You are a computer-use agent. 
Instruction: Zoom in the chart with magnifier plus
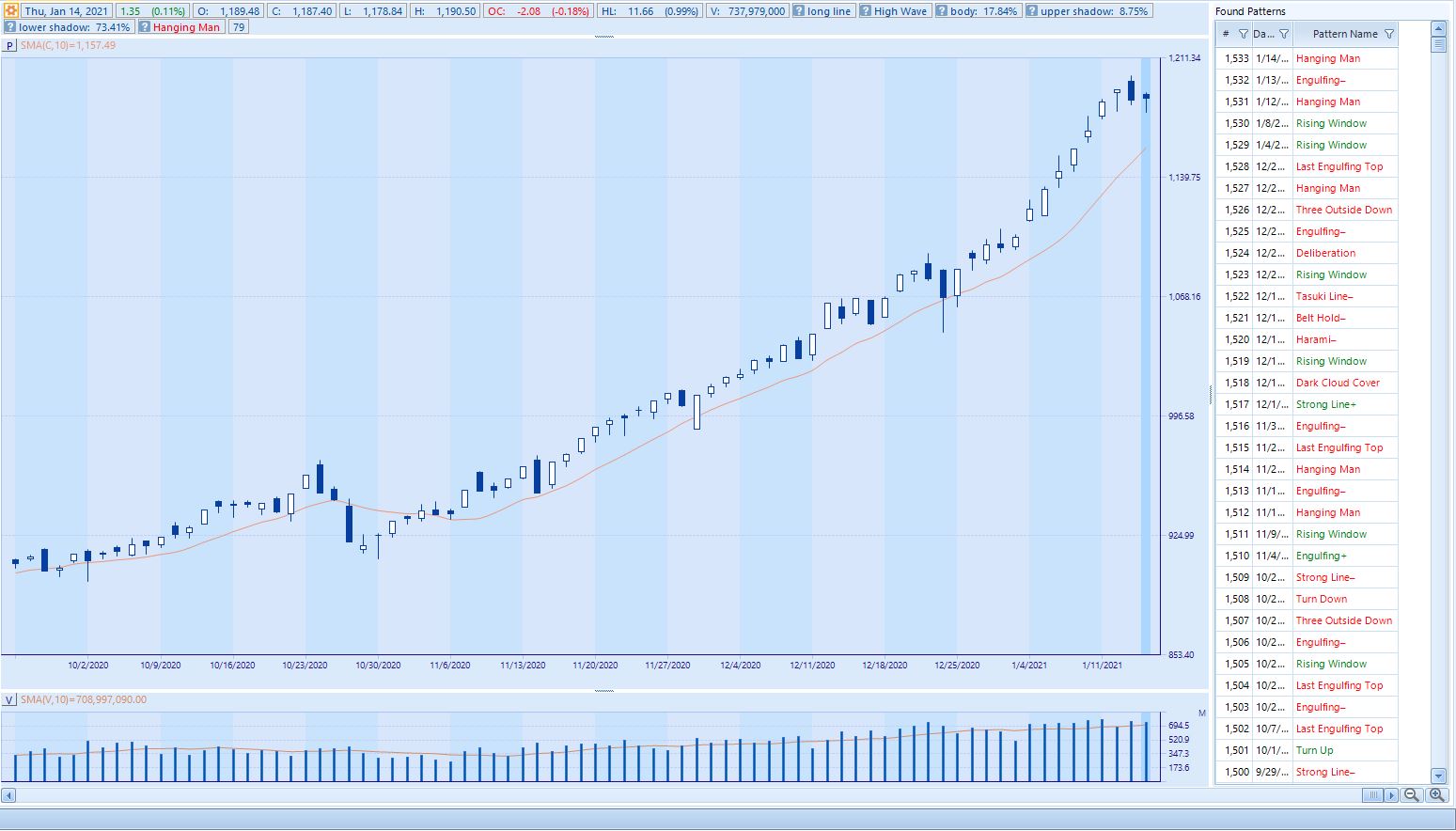point(1436,795)
